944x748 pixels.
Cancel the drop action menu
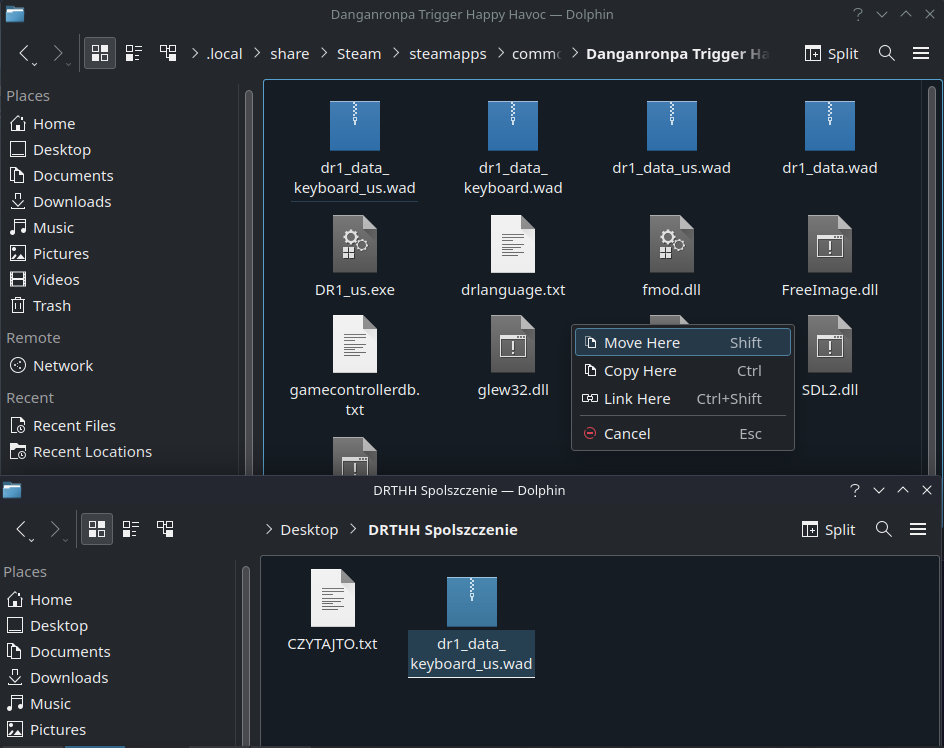click(x=683, y=434)
